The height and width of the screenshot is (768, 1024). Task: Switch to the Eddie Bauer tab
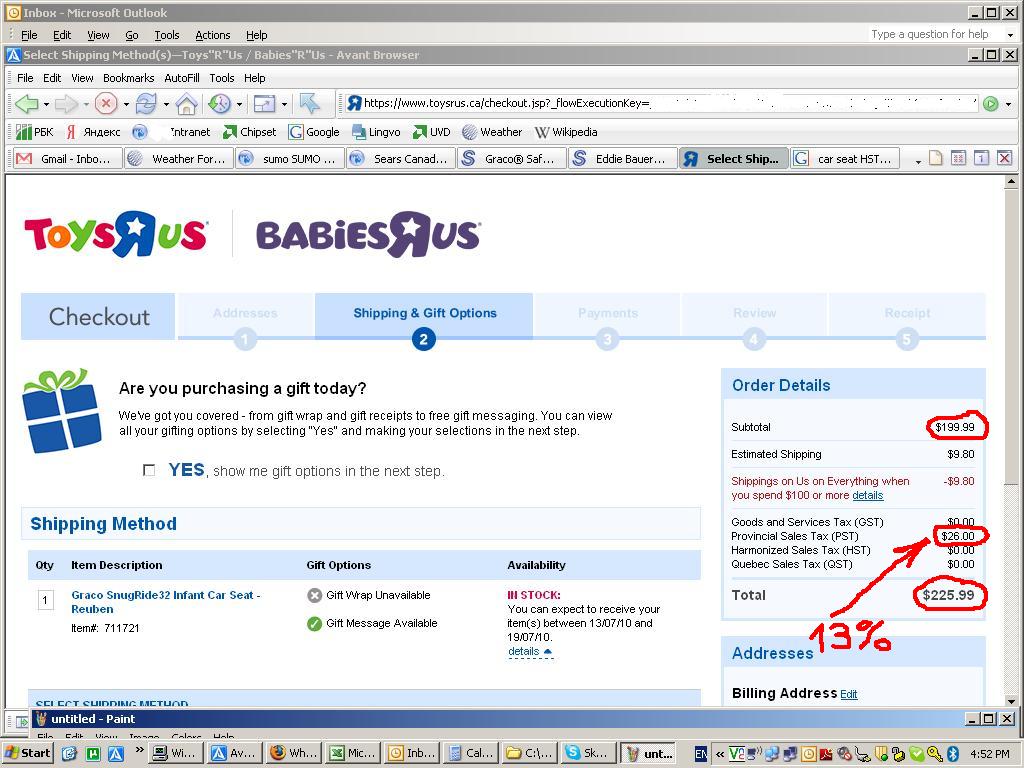pyautogui.click(x=623, y=159)
